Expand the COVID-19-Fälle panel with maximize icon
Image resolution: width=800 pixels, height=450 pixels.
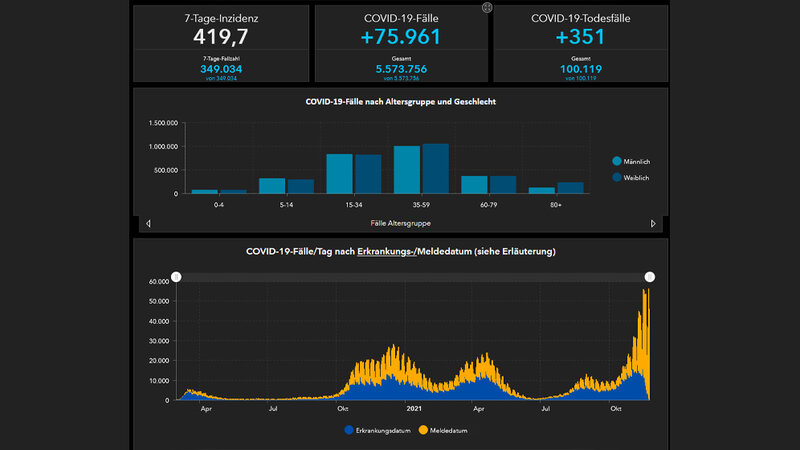(487, 8)
